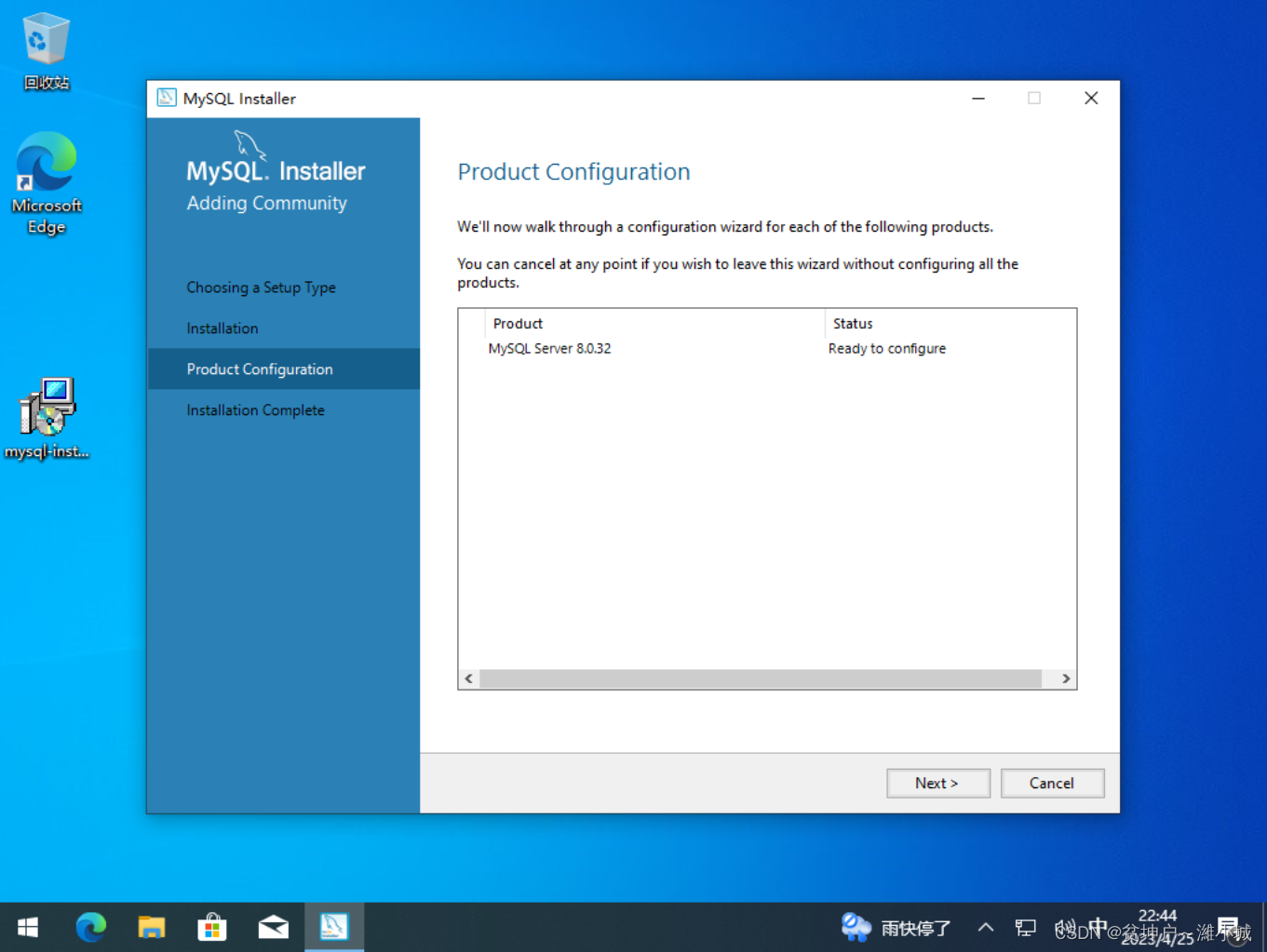Switch the Chinese input method indicator

(x=1098, y=926)
